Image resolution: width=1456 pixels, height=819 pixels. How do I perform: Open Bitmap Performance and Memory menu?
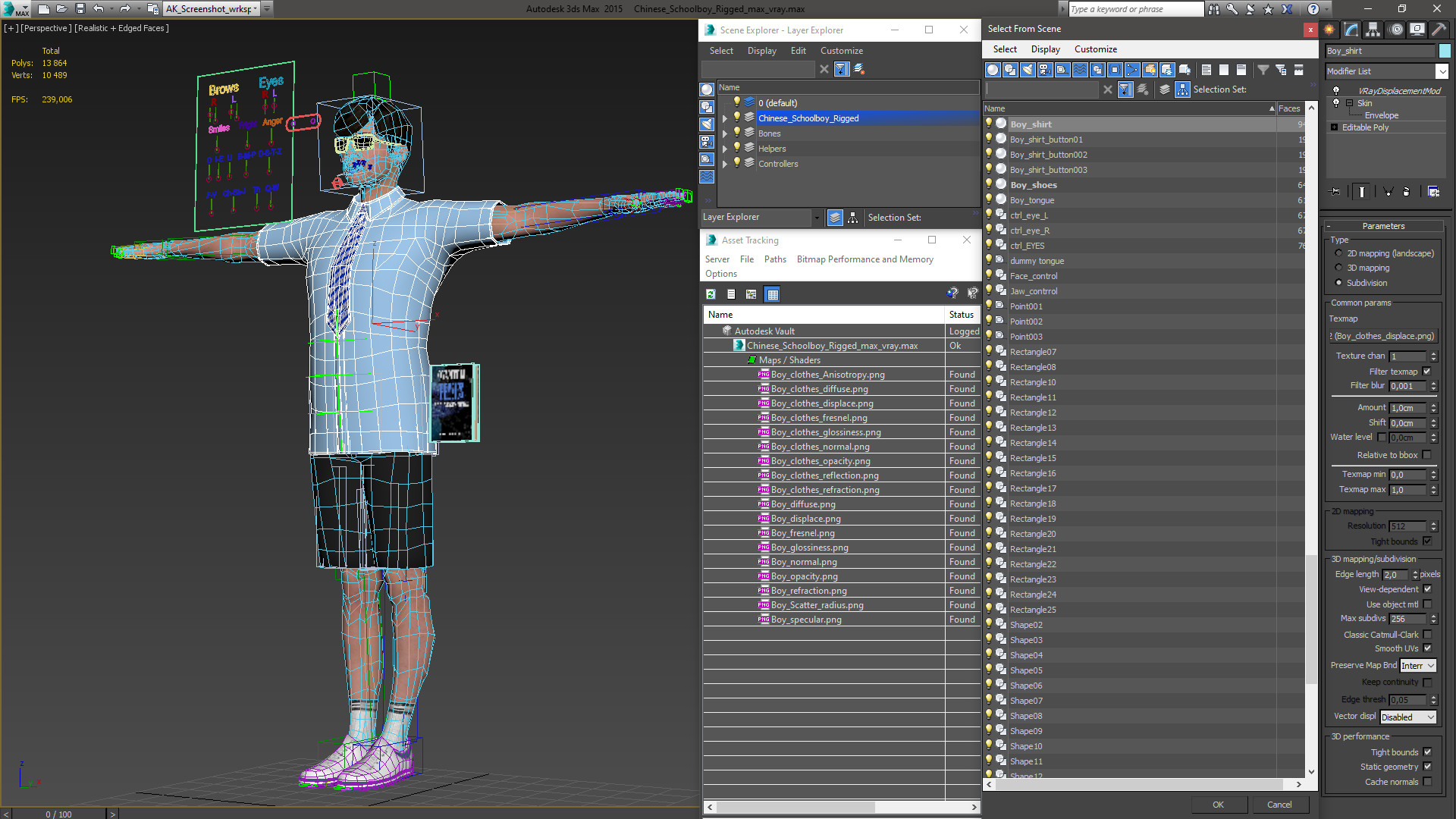(x=864, y=259)
